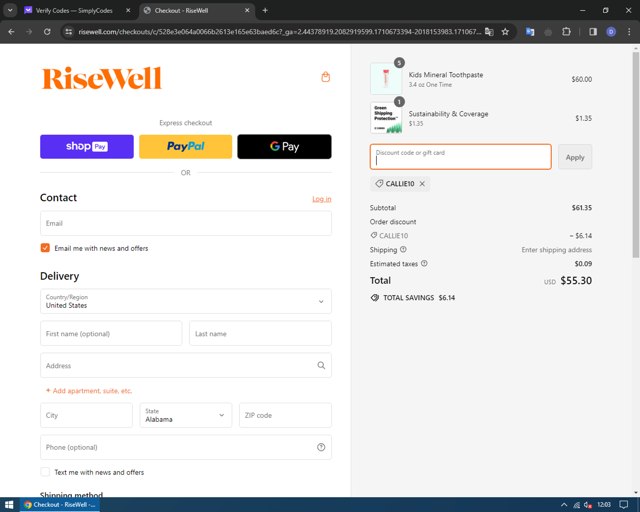Open the browser extensions puzzle icon
Image resolution: width=640 pixels, height=512 pixels.
click(x=567, y=31)
